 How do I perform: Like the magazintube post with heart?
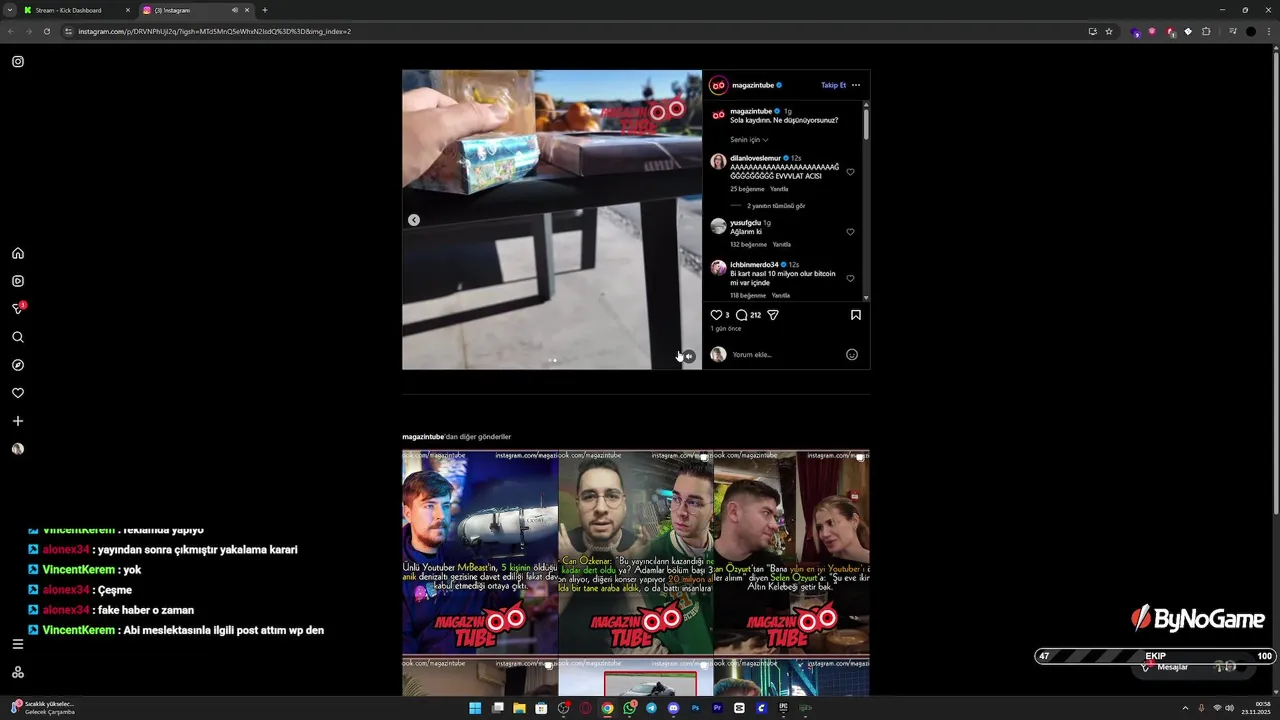point(716,315)
